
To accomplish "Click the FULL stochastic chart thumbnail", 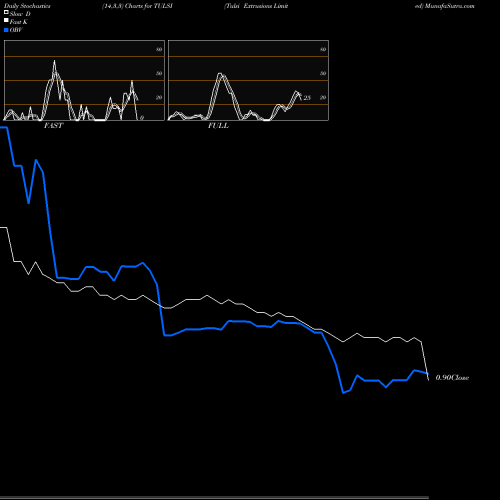I will pos(248,80).
